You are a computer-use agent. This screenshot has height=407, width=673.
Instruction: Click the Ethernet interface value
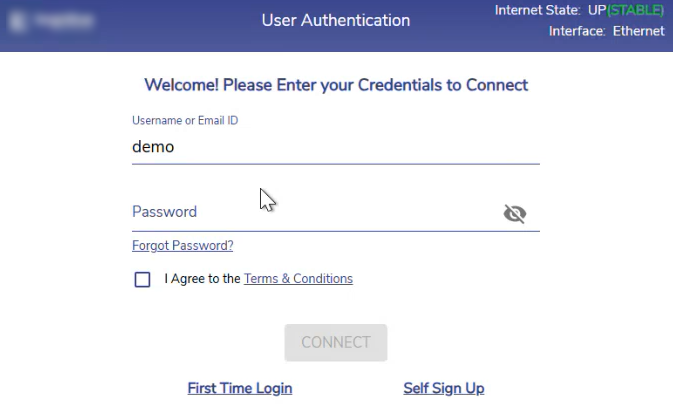pos(639,31)
